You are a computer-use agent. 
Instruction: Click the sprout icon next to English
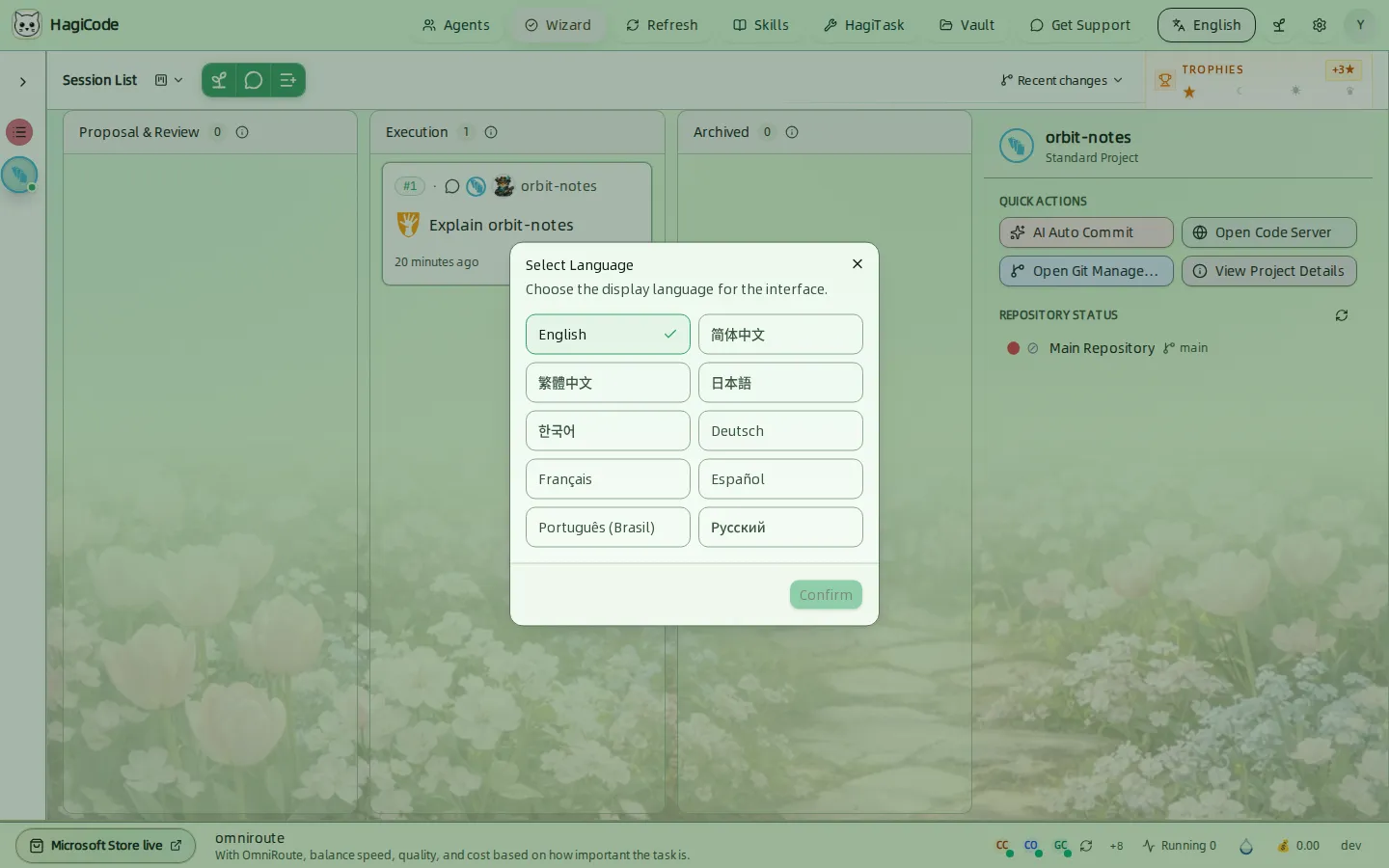1279,25
